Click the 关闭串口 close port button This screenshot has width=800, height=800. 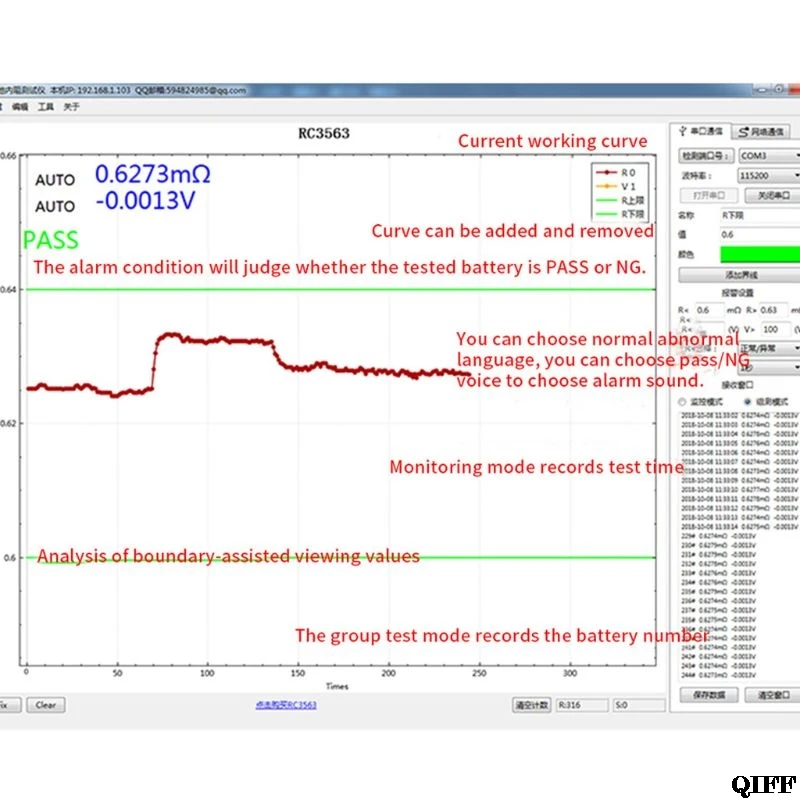click(772, 195)
